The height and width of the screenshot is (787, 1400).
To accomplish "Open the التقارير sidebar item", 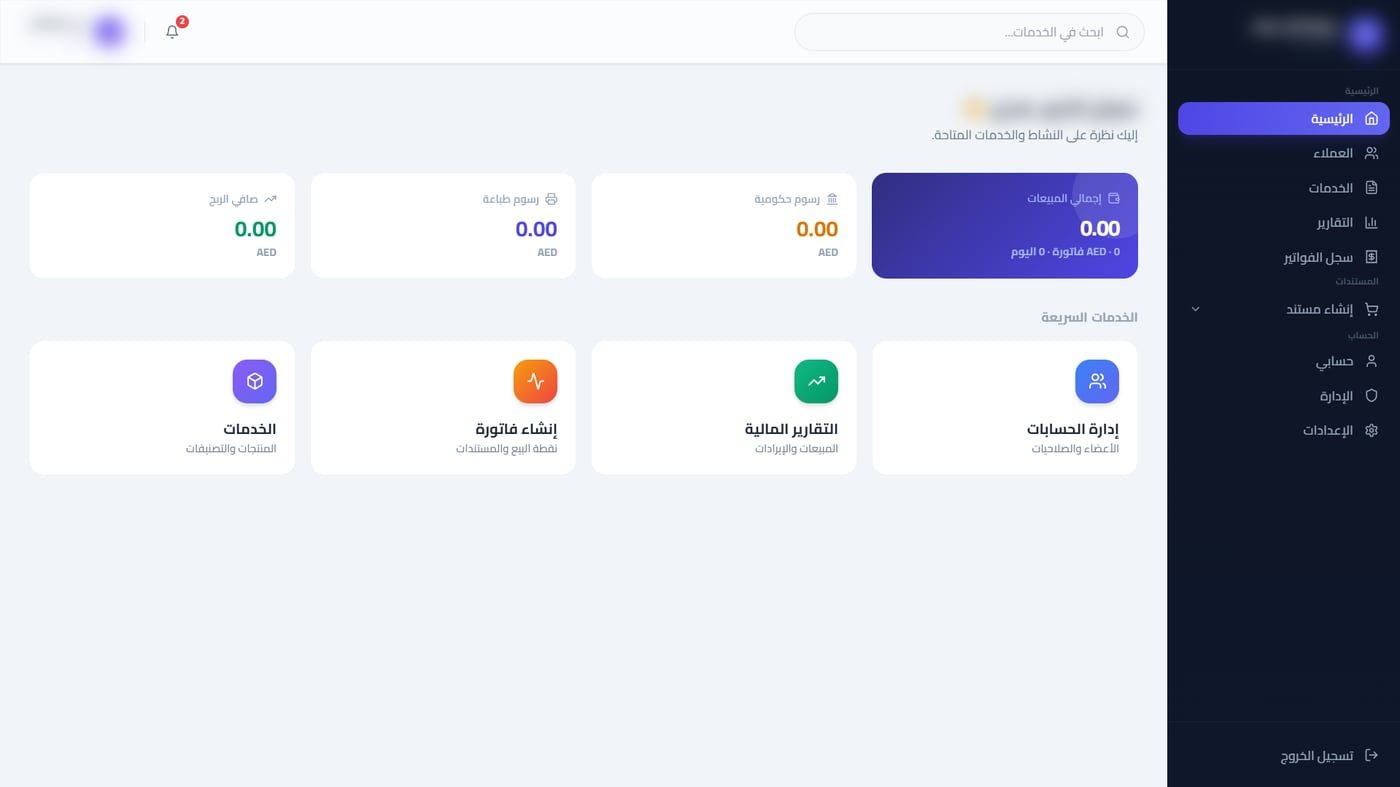I will (x=1283, y=223).
